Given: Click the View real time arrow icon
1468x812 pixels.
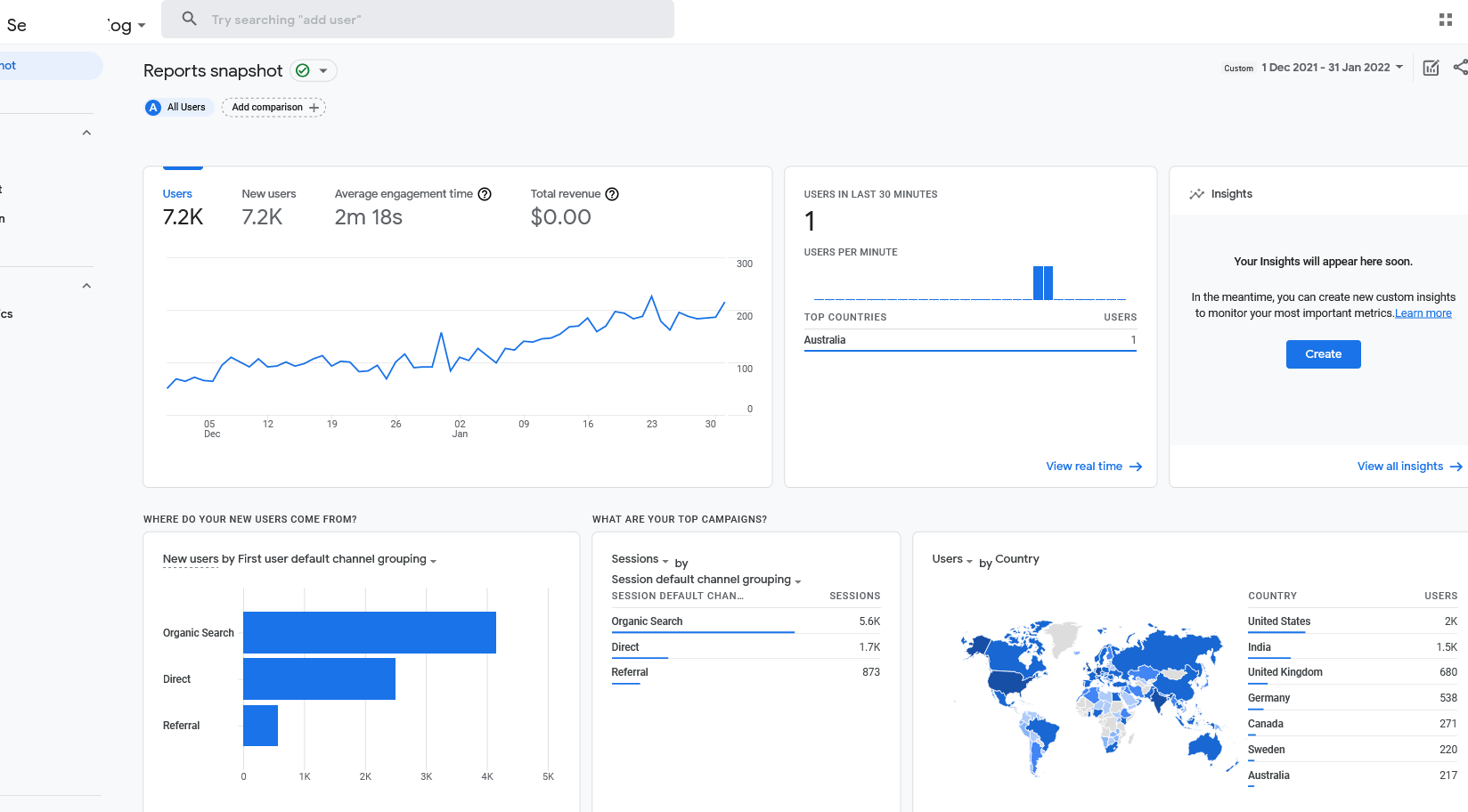Looking at the screenshot, I should (1136, 467).
